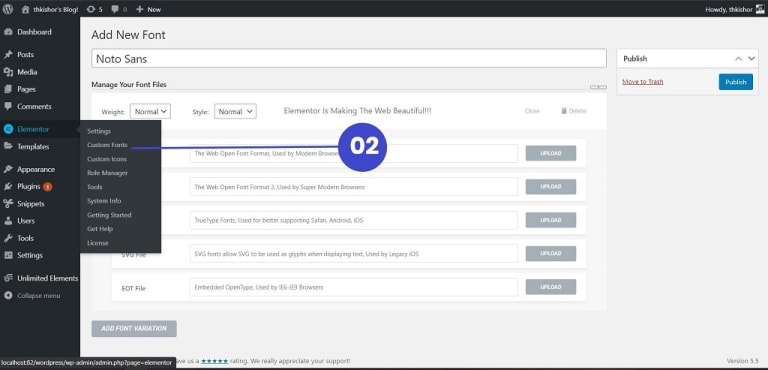Click the WordPress logo icon
This screenshot has height=370, width=768.
(x=8, y=9)
